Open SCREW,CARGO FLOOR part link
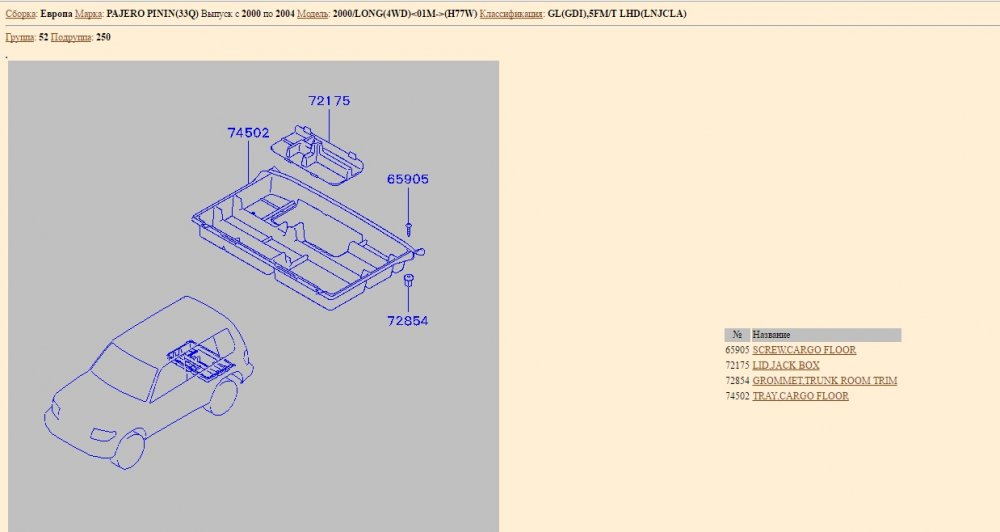 [804, 350]
